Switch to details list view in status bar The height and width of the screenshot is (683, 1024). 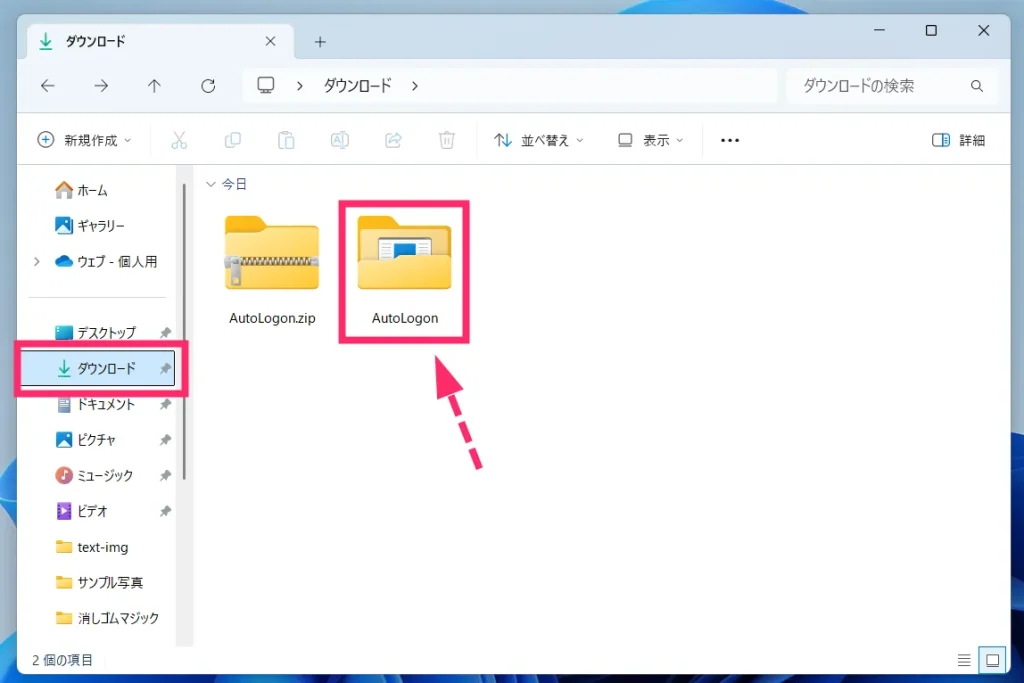click(x=964, y=660)
